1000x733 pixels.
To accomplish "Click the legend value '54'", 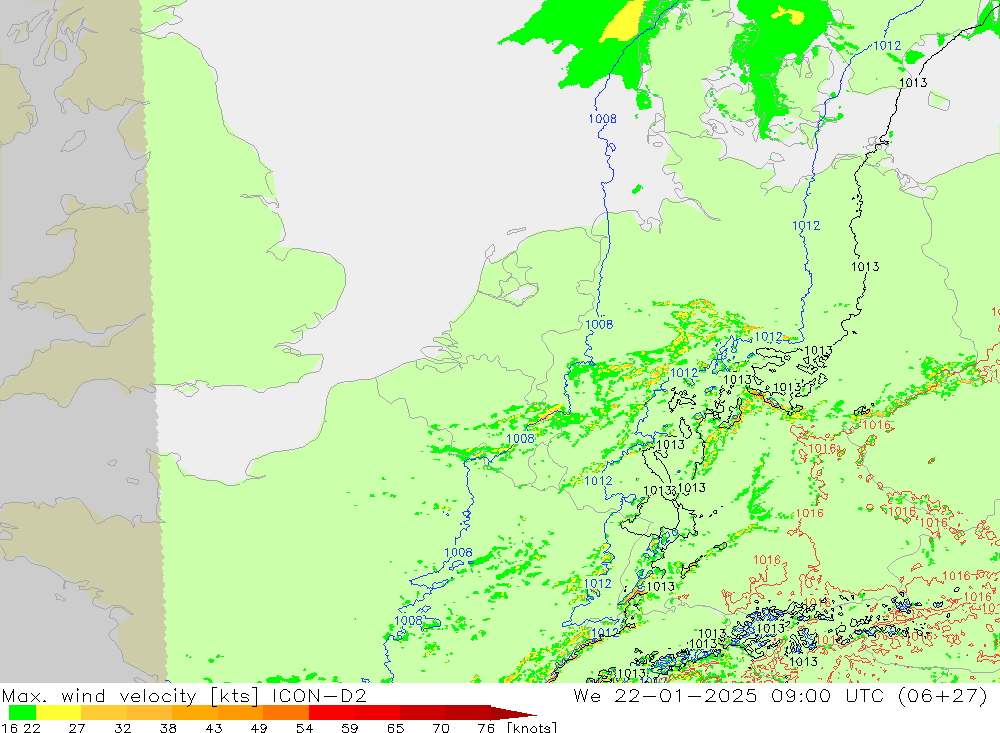I will point(304,728).
